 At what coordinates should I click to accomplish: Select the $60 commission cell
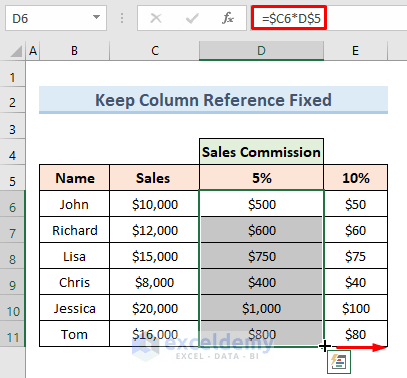[356, 230]
